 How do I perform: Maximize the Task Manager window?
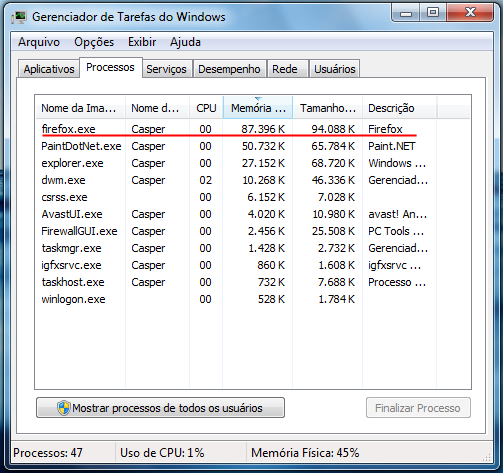(x=433, y=13)
